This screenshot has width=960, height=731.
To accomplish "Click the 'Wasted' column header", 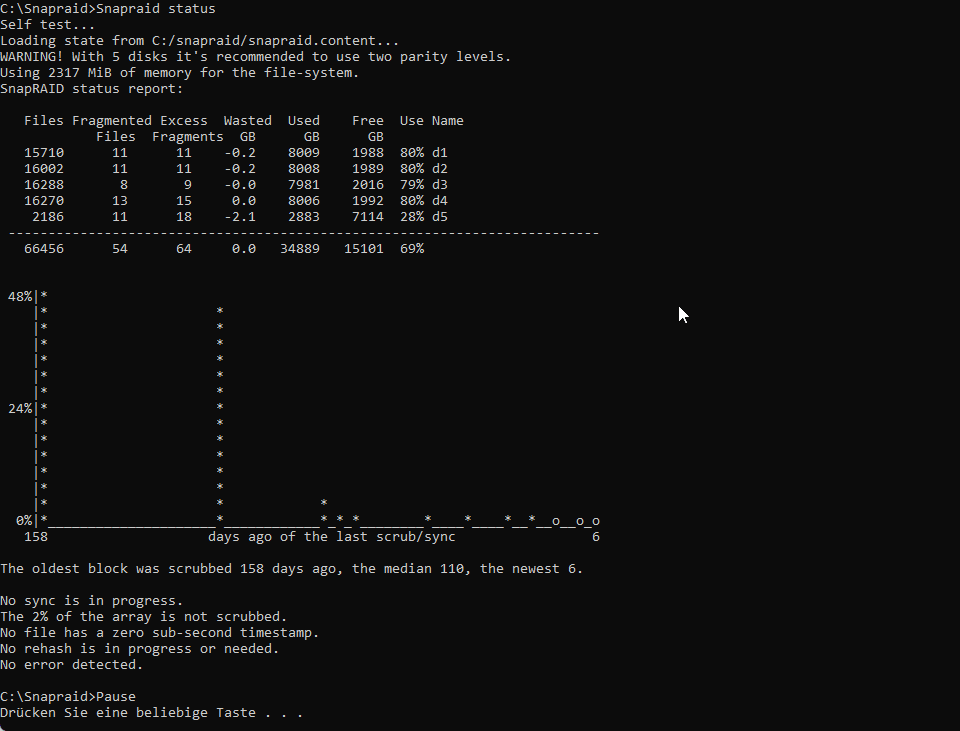I will click(247, 121).
